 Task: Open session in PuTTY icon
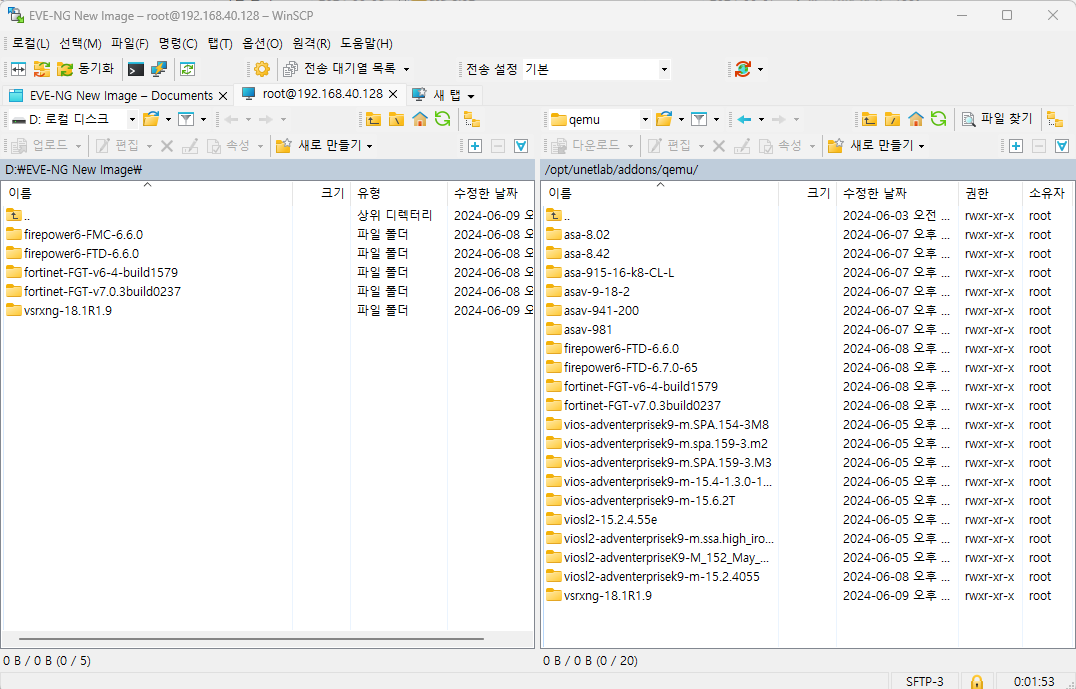tap(159, 69)
